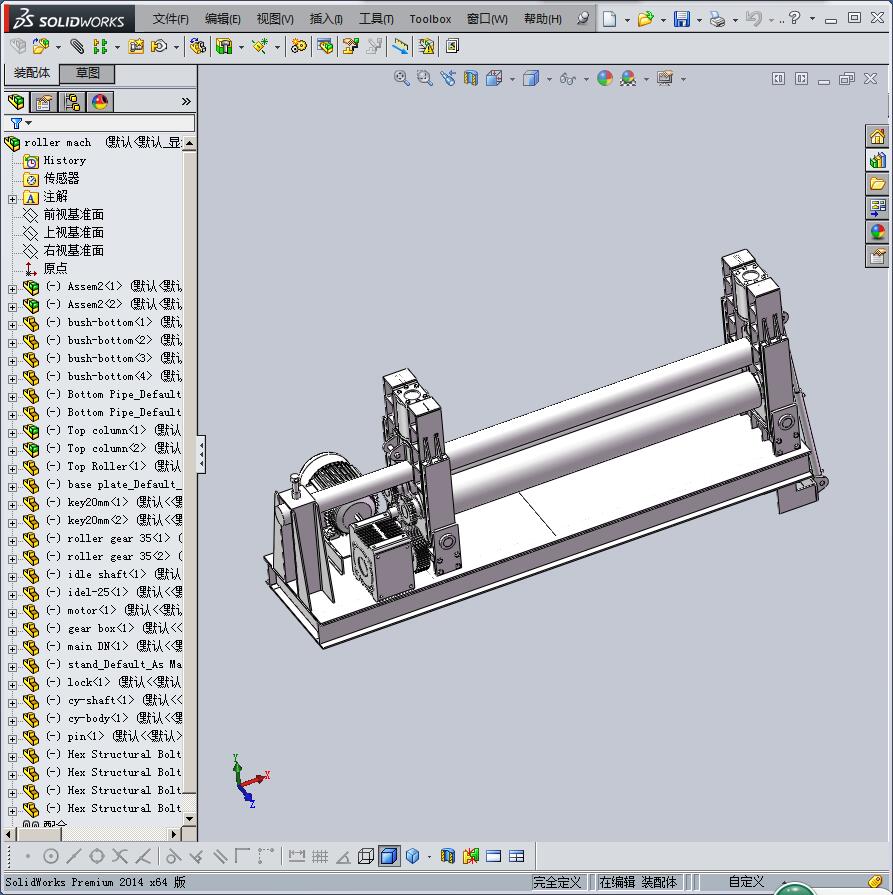The width and height of the screenshot is (893, 895).
Task: Toggle section view icon in bottom toolbar
Action: pos(448,856)
